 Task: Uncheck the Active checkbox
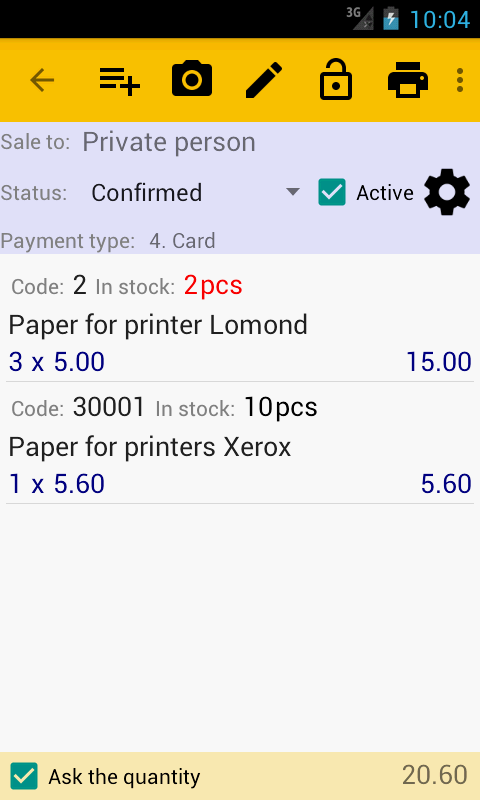click(332, 192)
